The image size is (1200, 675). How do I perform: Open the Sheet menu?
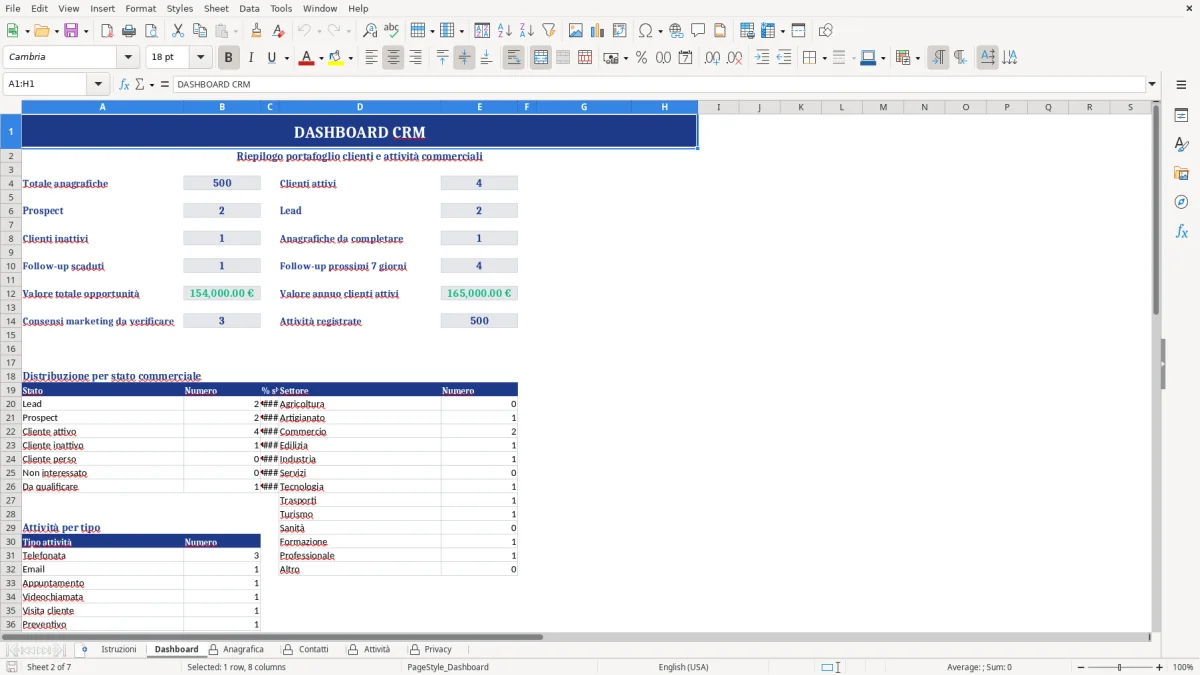click(216, 8)
